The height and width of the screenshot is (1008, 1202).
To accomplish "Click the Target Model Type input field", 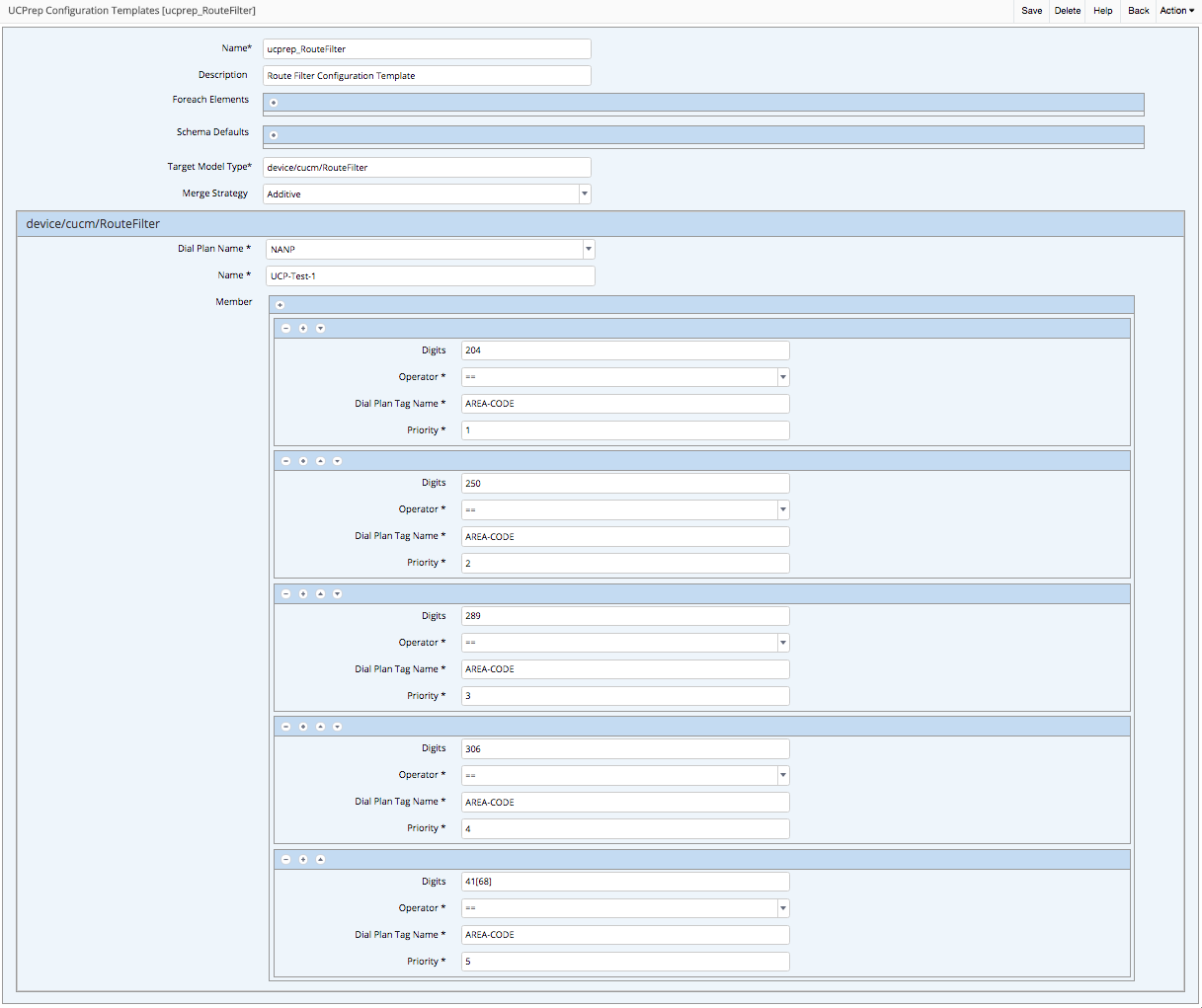I will point(427,168).
